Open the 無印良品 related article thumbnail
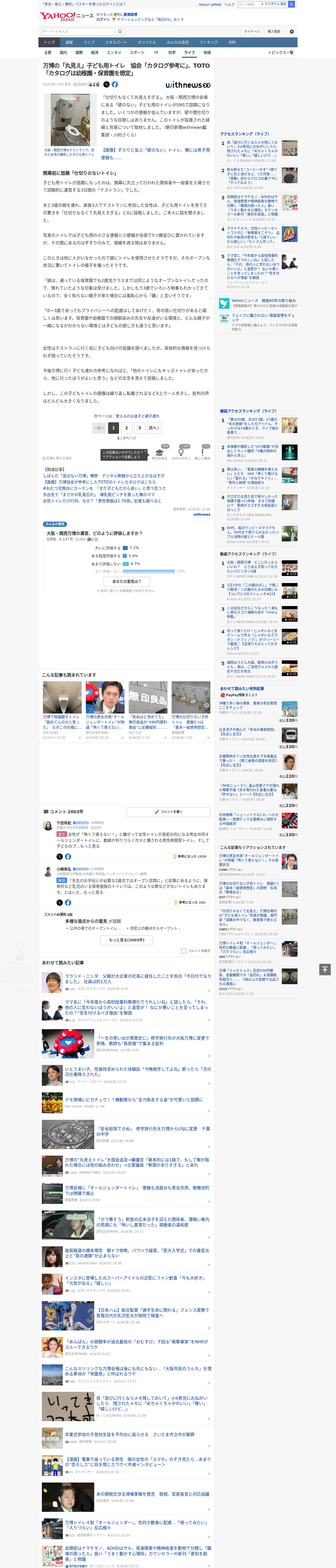The height and width of the screenshot is (1568, 336). [x=148, y=697]
